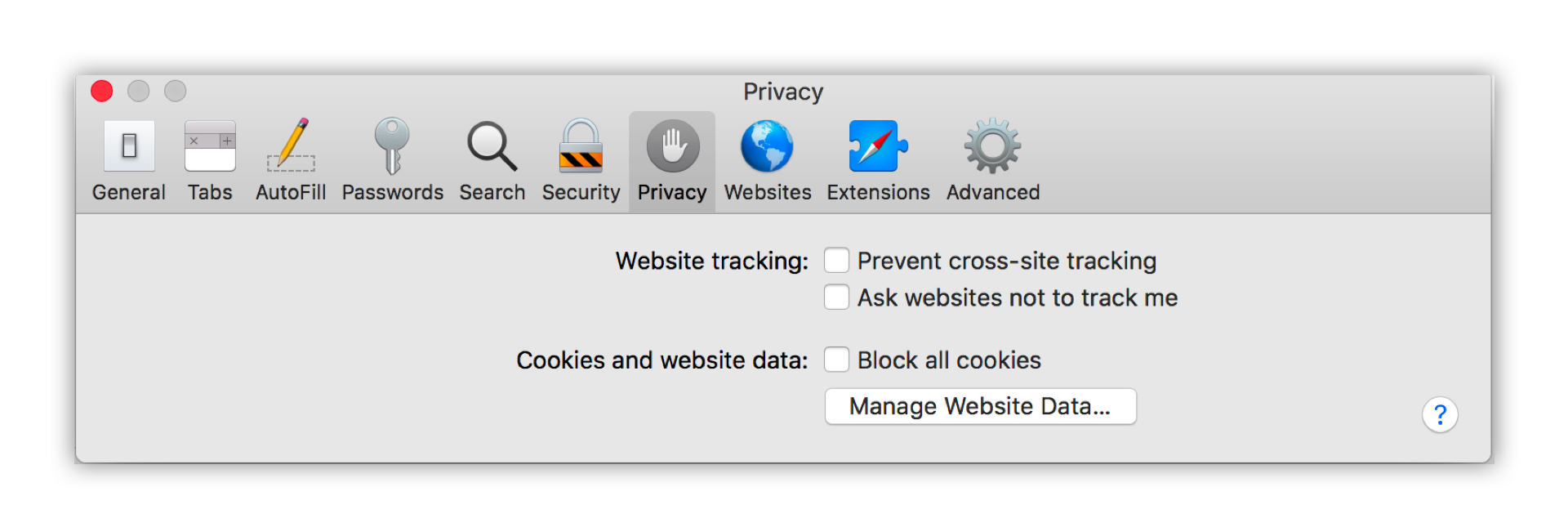Tick the Block all cookies checkbox
This screenshot has height=532, width=1568.
pos(836,360)
